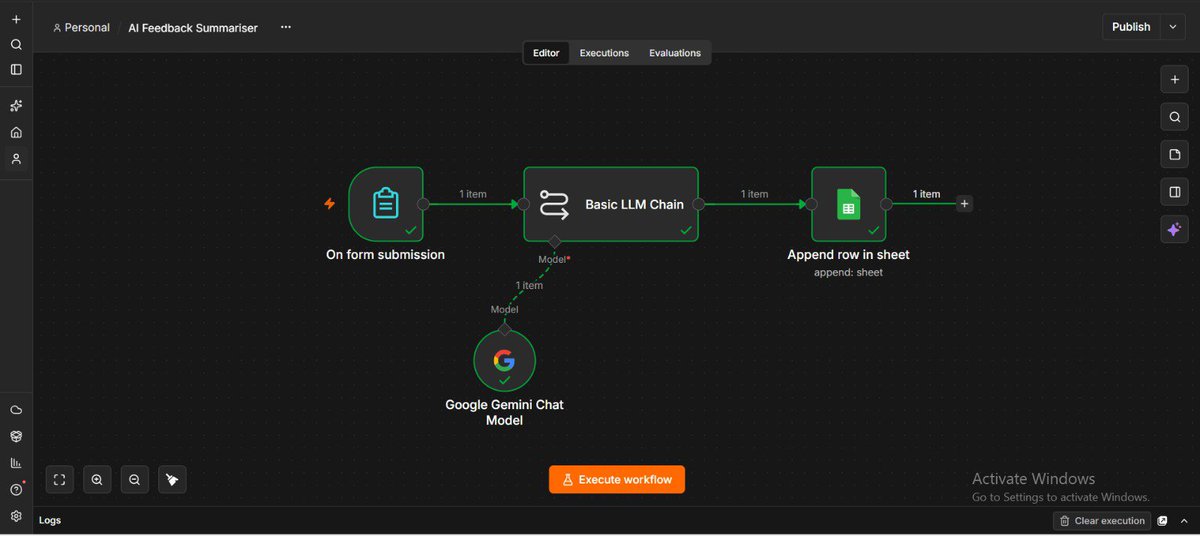This screenshot has height=536, width=1200.
Task: Open AI assistant sparkle button on right
Action: click(x=1175, y=229)
